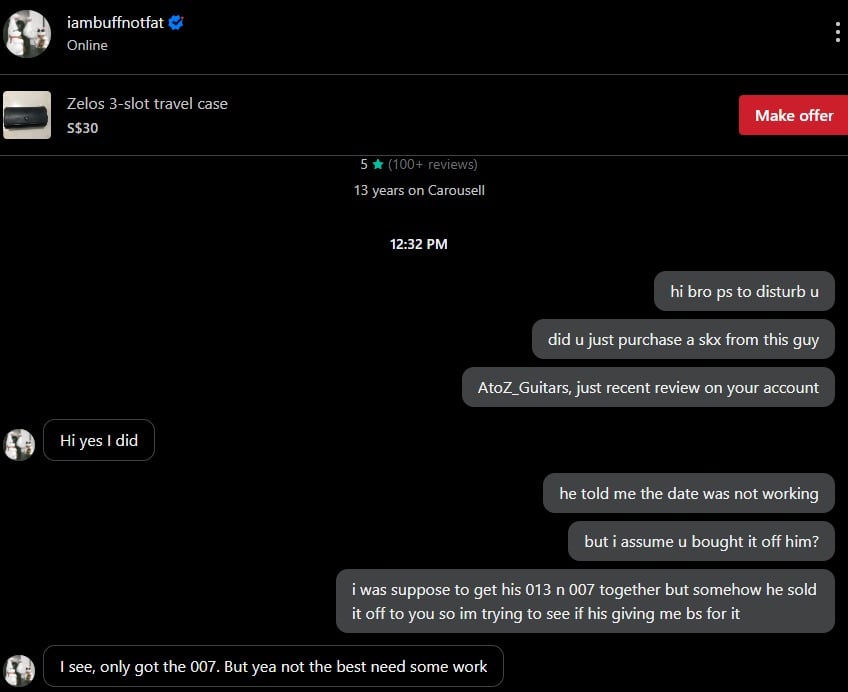
Task: Click the 5 star rating icon
Action: (x=378, y=165)
